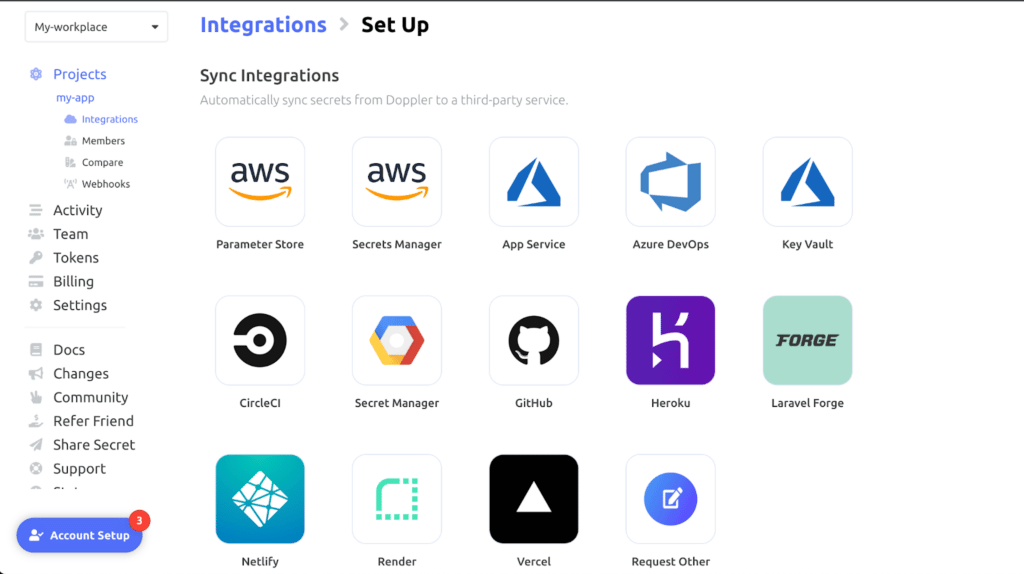
Task: Go to Integrations breadcrumb link
Action: (263, 25)
